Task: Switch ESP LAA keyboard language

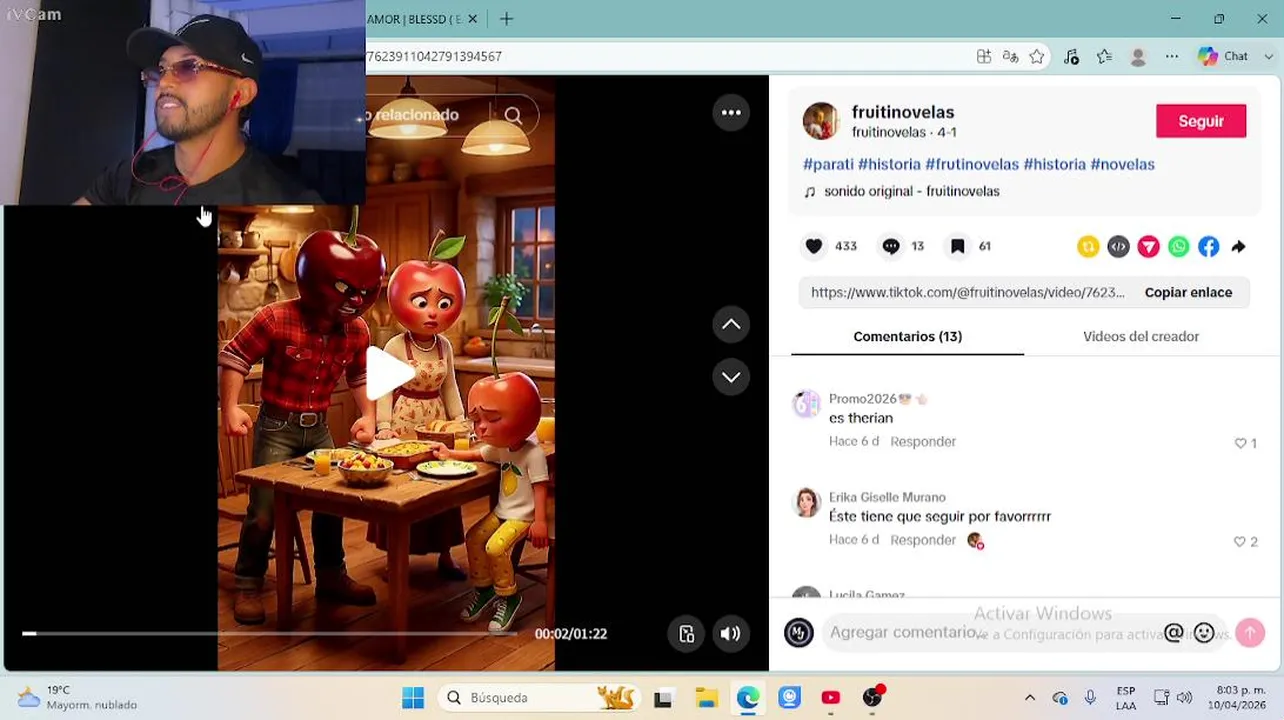Action: [1126, 697]
